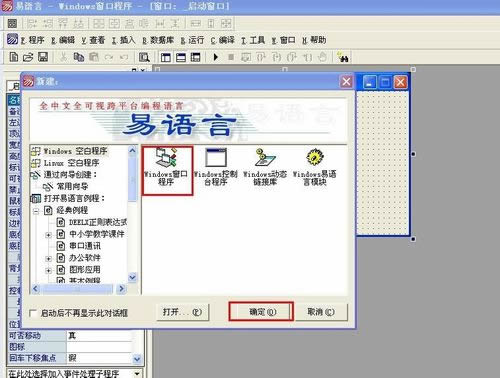Click tree list scroll-up arrow
Screen dimensions: 500x378
click(132, 151)
